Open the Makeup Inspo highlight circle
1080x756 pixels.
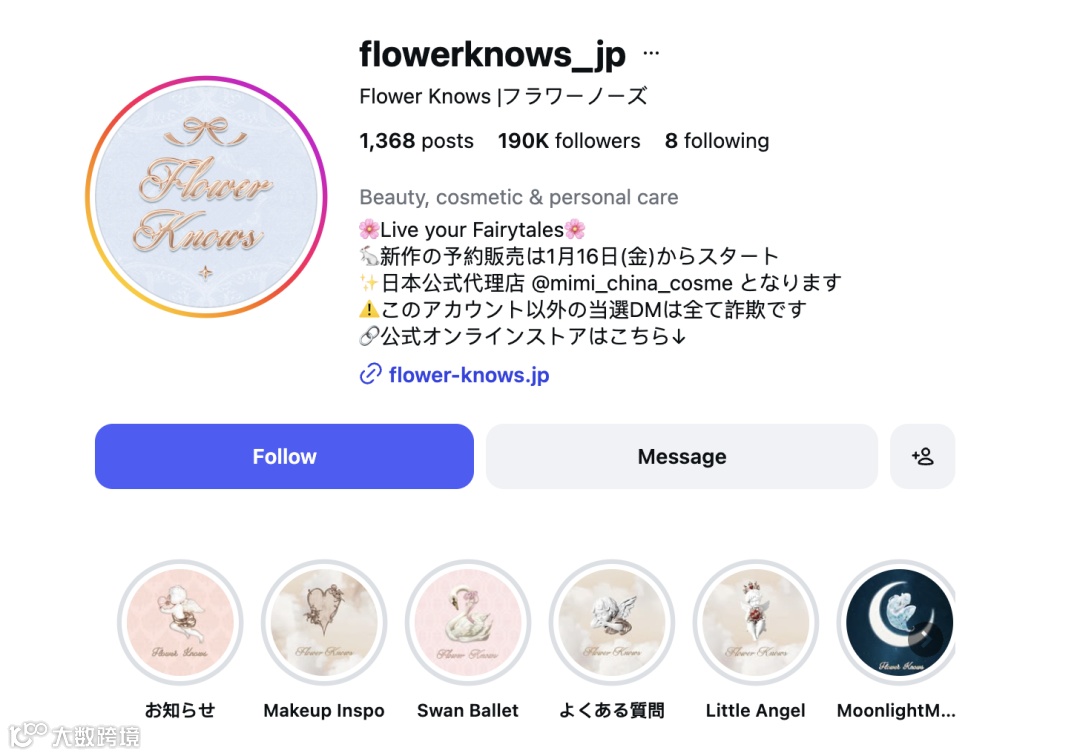(324, 622)
